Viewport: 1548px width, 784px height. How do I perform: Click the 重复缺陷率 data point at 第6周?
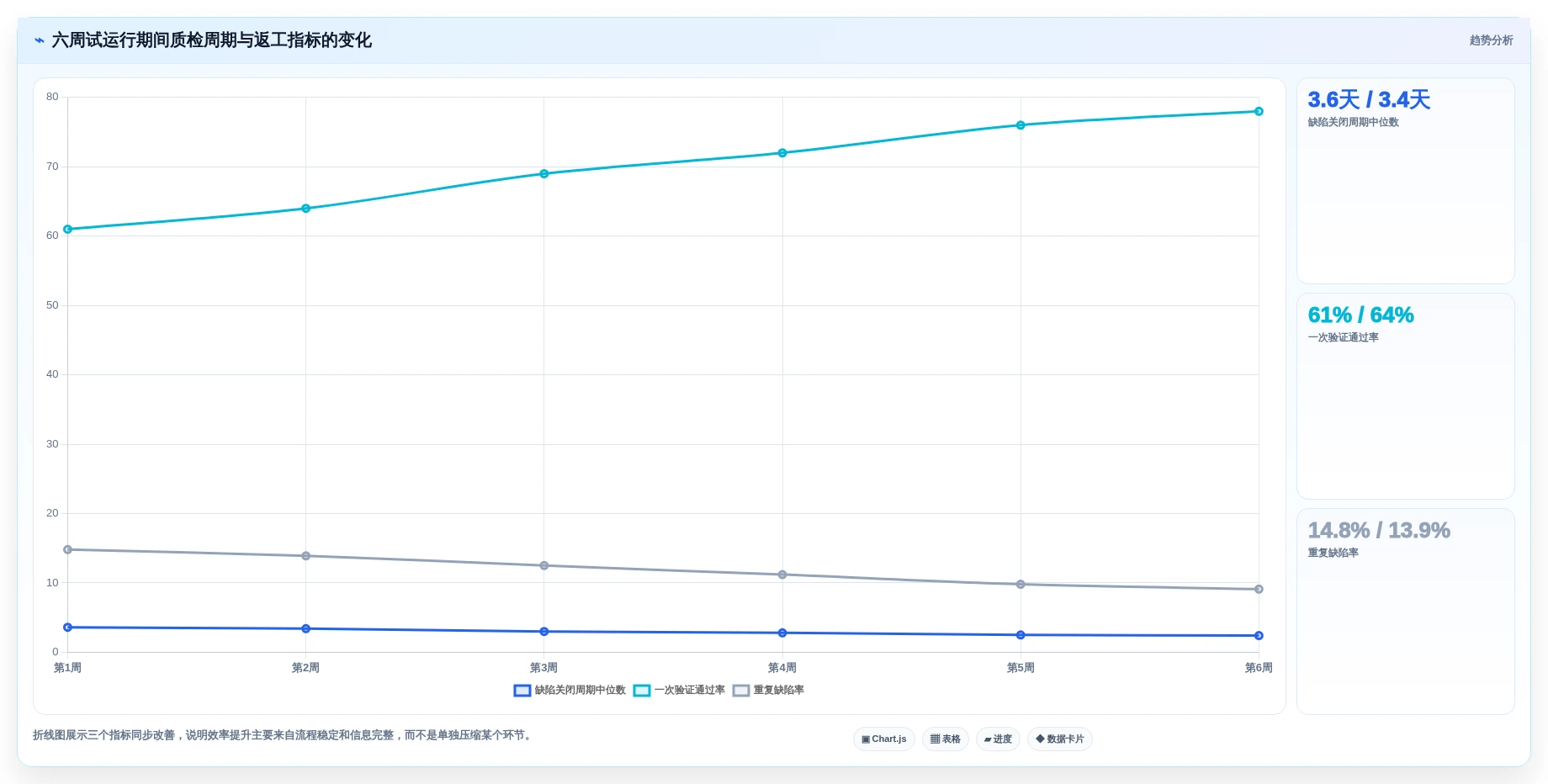tap(1259, 589)
